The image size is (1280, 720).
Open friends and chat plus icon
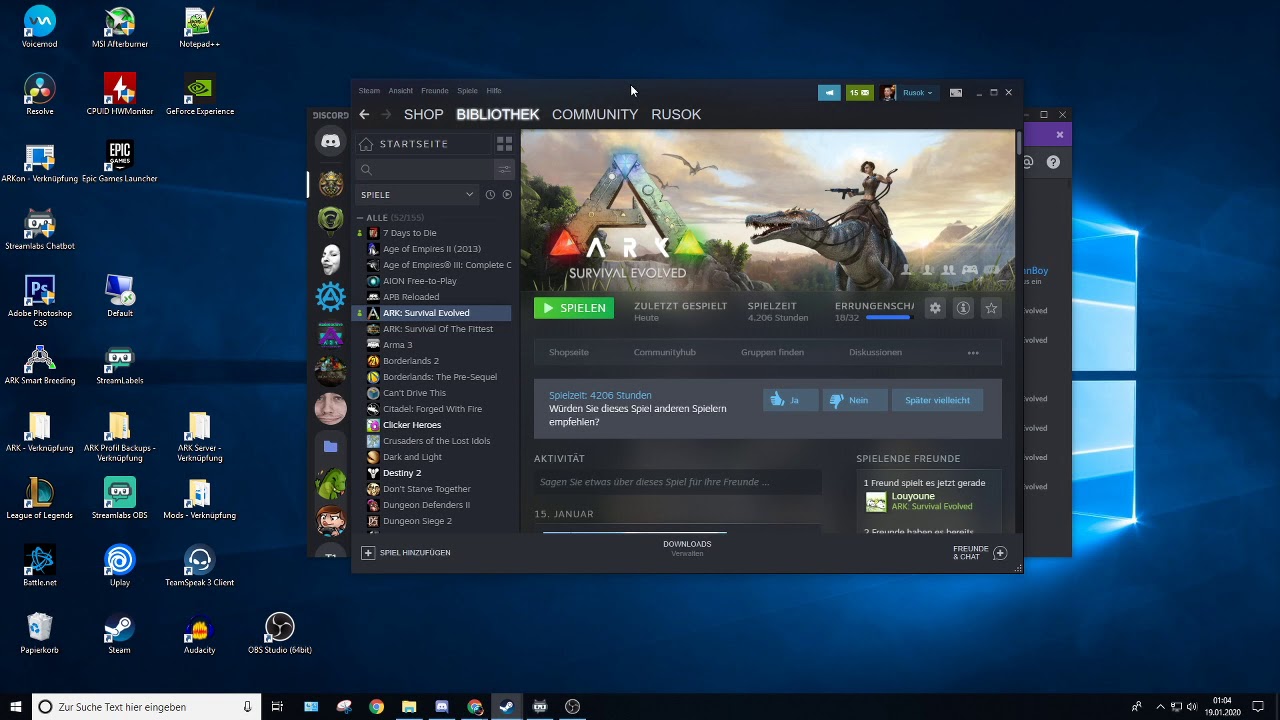[x=999, y=553]
